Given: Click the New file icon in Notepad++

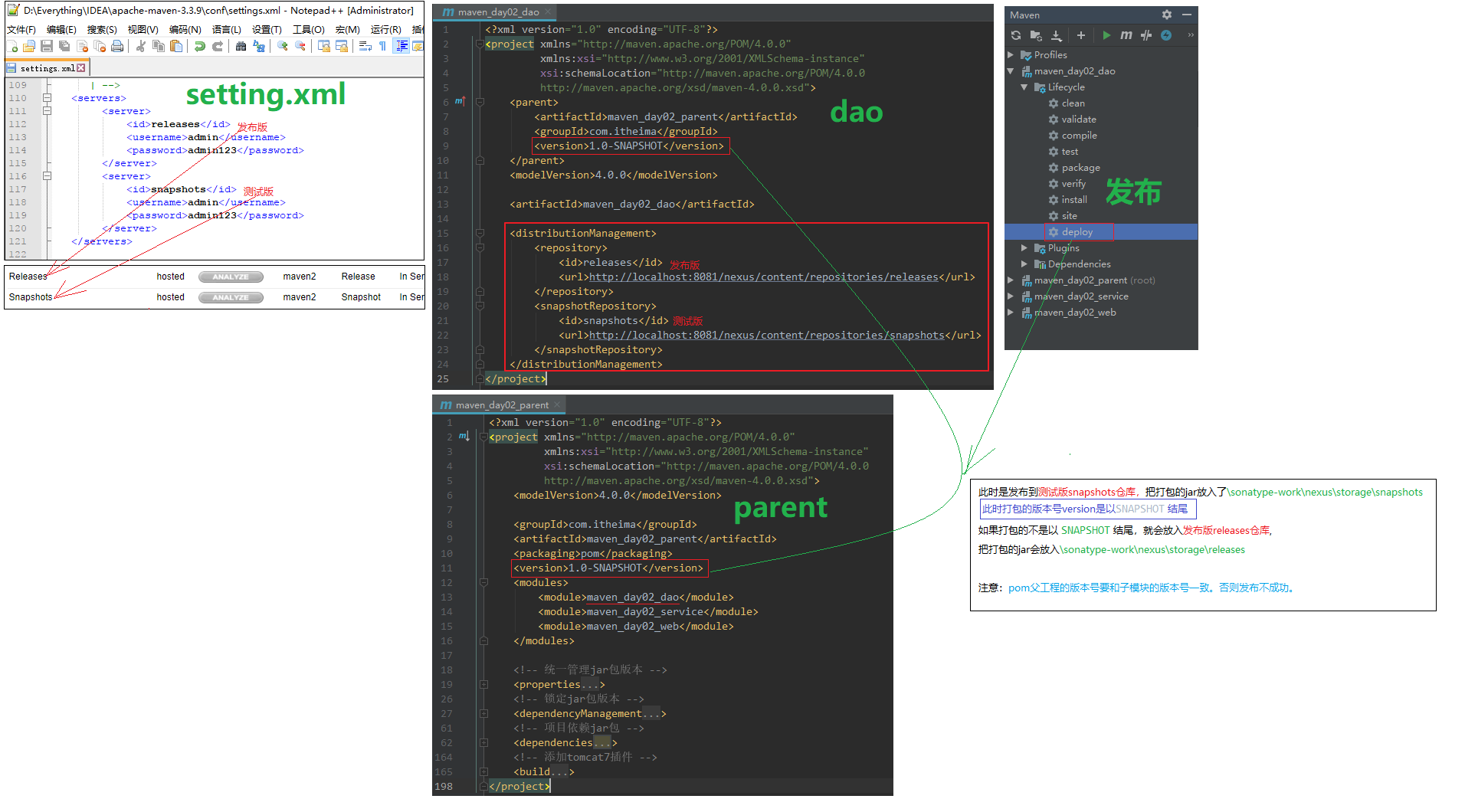Looking at the screenshot, I should click(11, 46).
